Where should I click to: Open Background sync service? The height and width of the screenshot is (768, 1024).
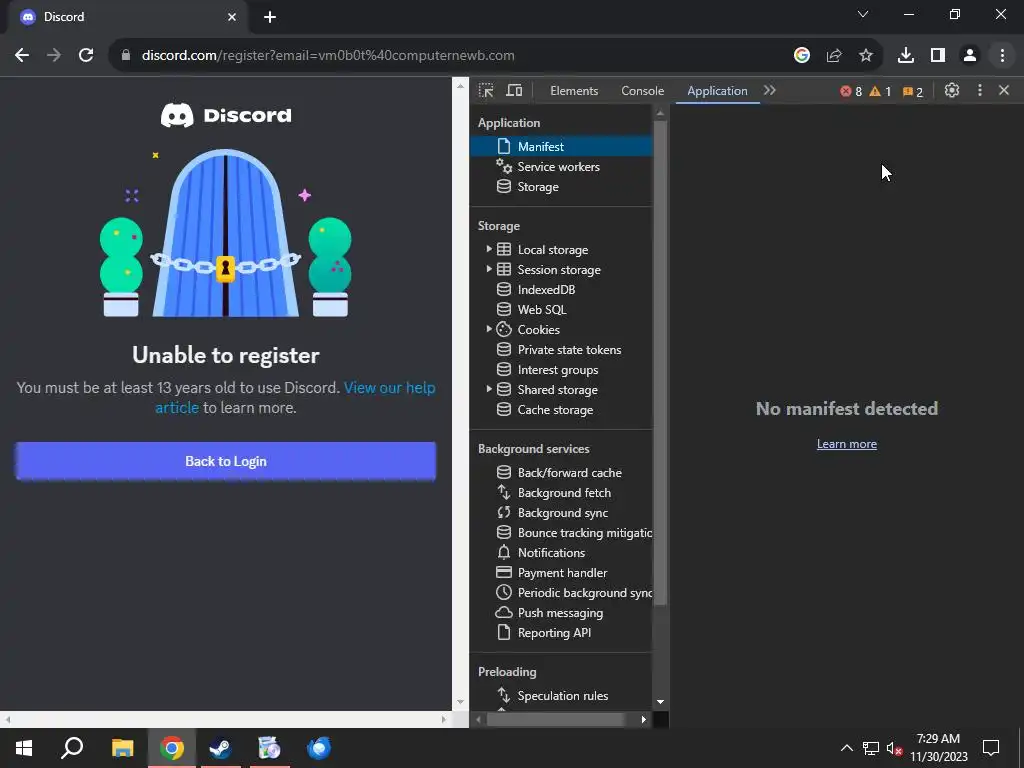coord(562,513)
